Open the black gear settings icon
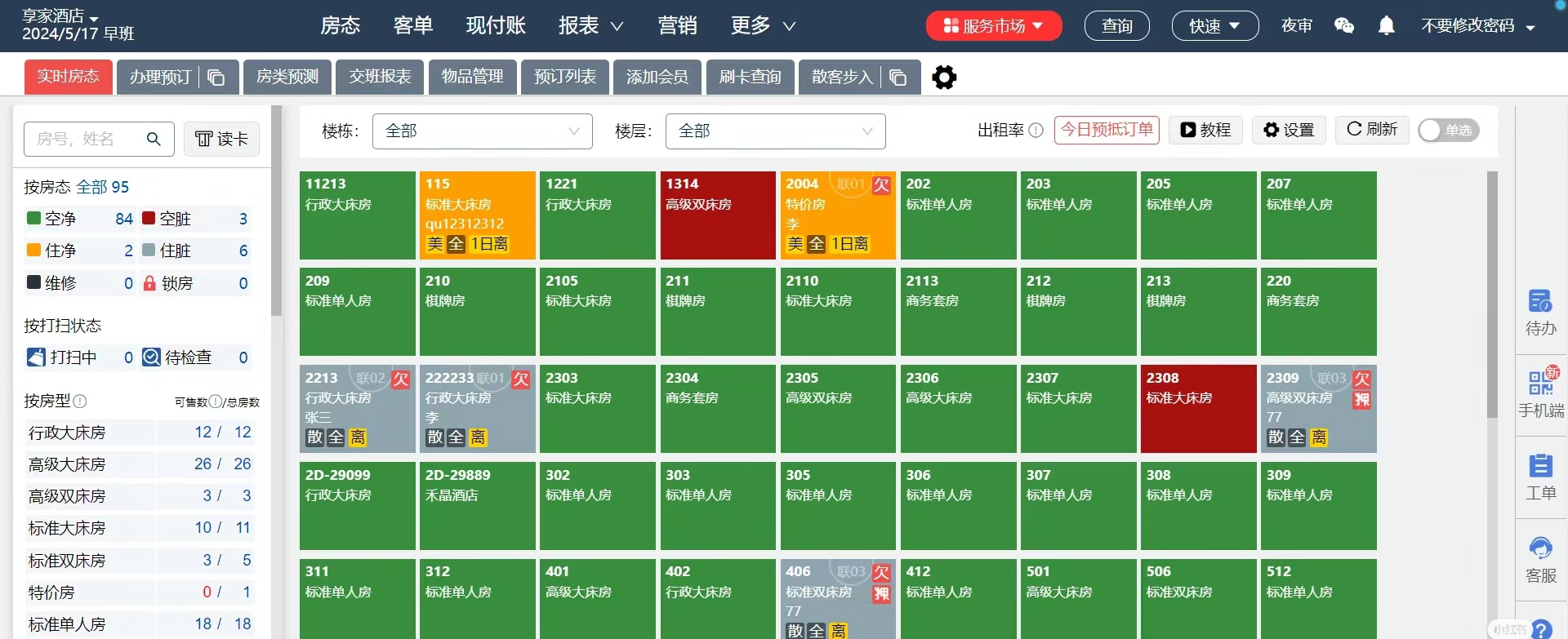The image size is (1568, 639). point(944,78)
